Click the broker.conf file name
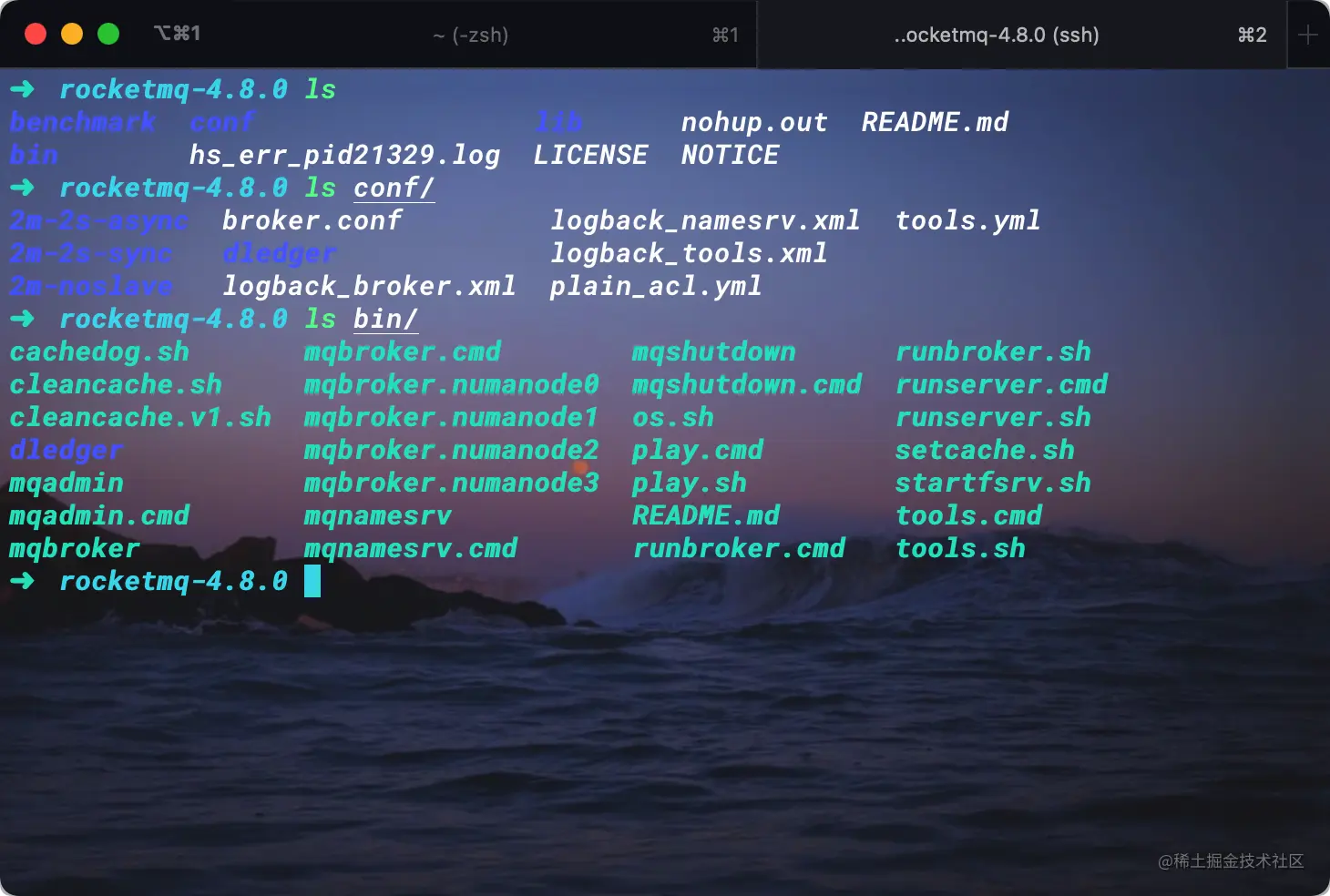The image size is (1330, 896). click(x=313, y=219)
